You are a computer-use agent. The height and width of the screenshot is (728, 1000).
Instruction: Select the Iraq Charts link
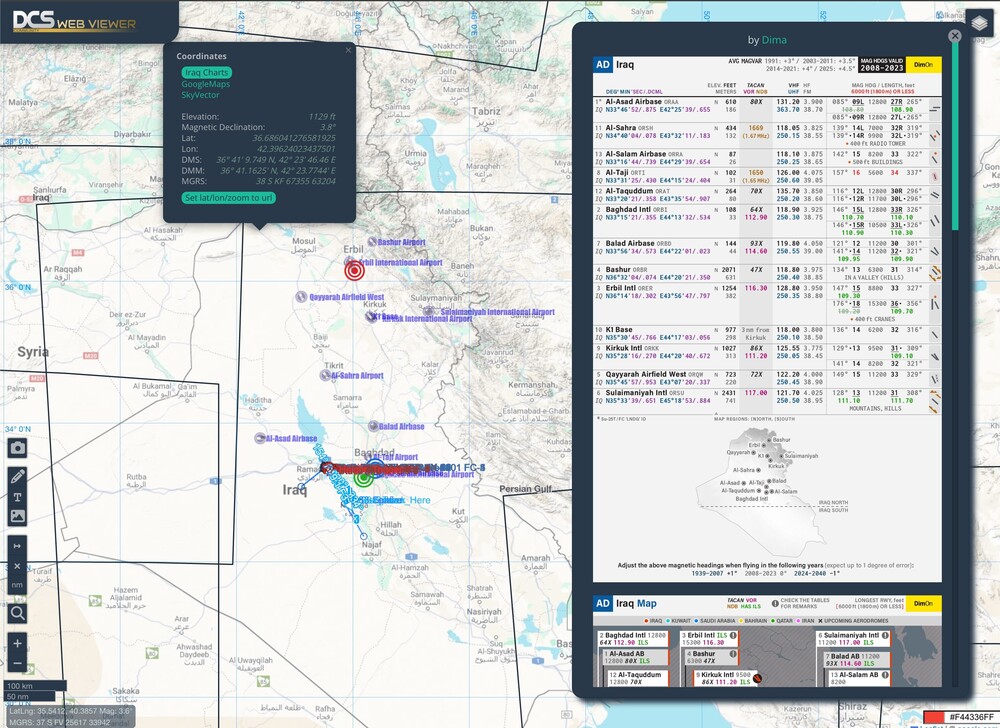(206, 73)
